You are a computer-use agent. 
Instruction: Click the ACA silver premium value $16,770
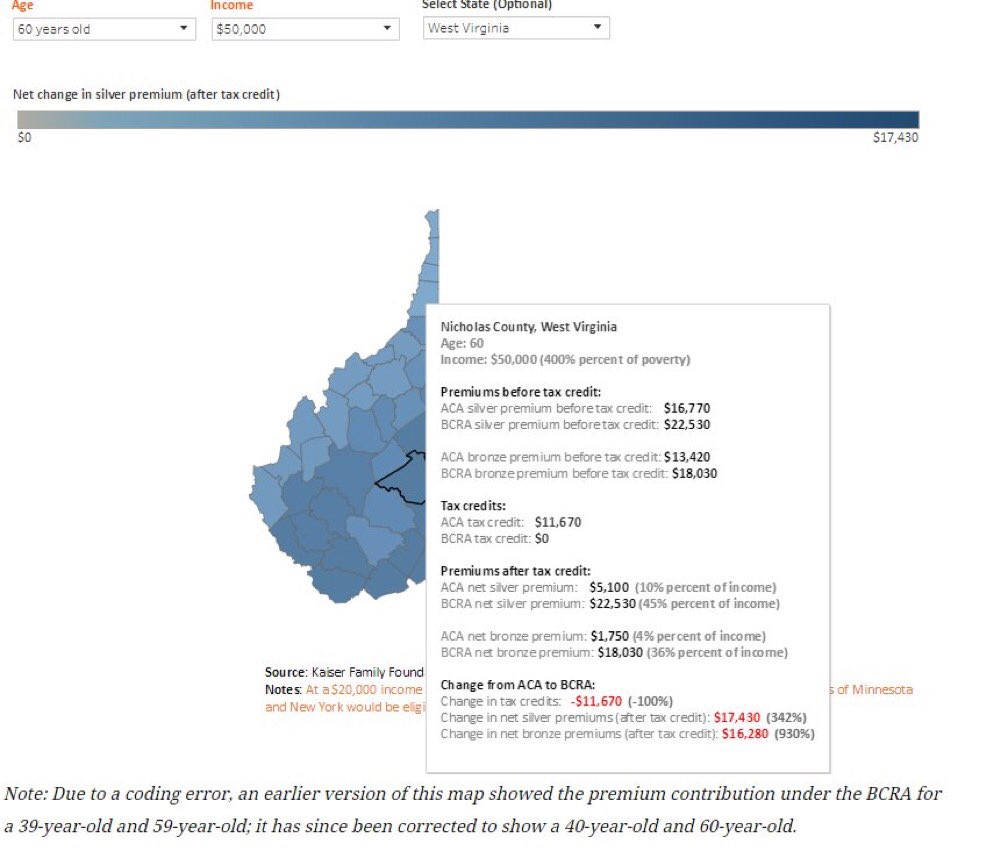click(687, 408)
